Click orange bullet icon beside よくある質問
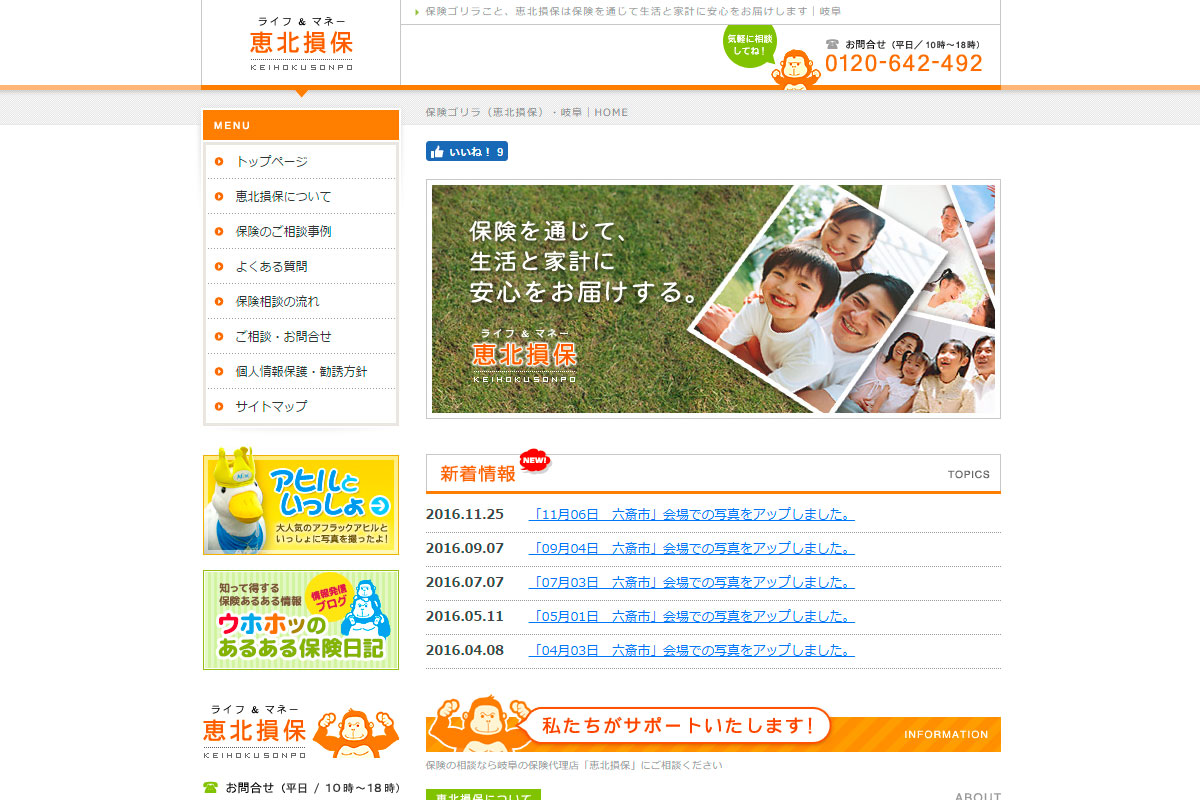This screenshot has width=1200, height=800. click(219, 266)
